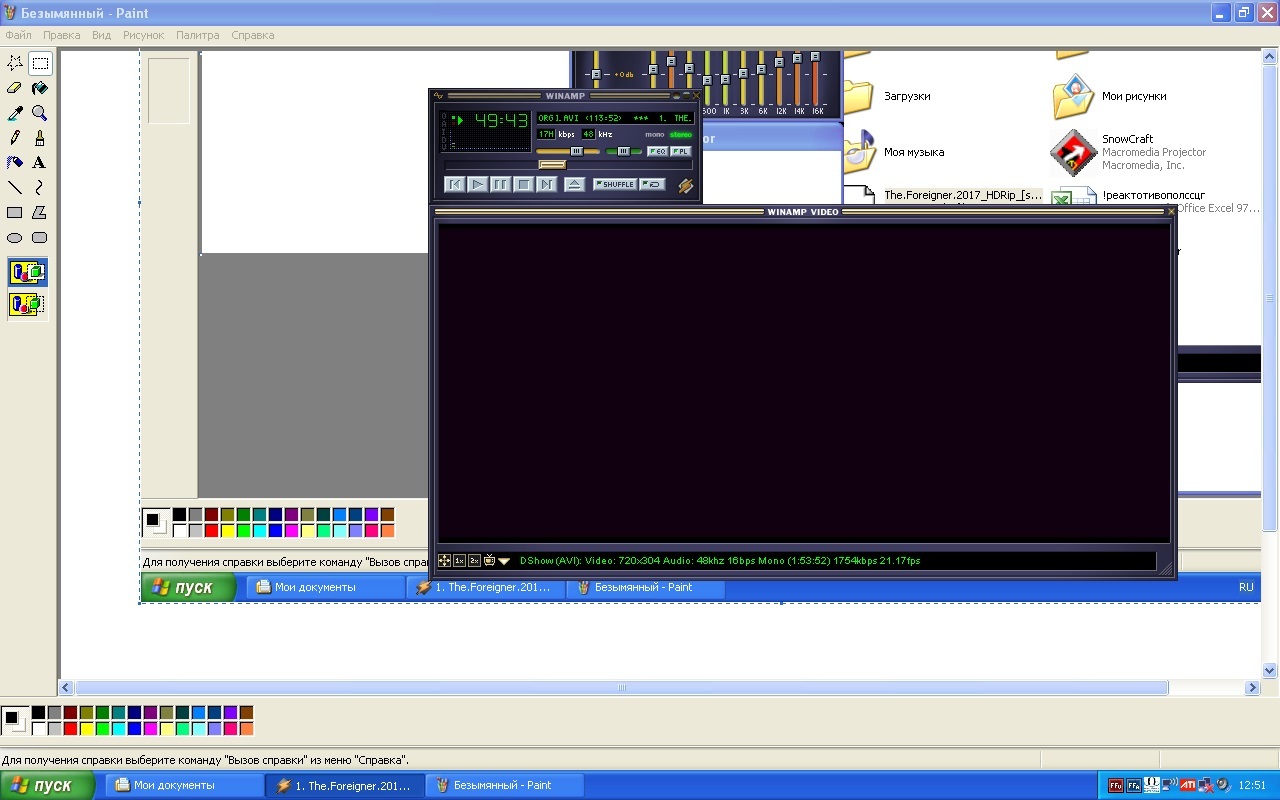The width and height of the screenshot is (1280, 800).
Task: Select the rectangular Select tool
Action: pyautogui.click(x=40, y=63)
